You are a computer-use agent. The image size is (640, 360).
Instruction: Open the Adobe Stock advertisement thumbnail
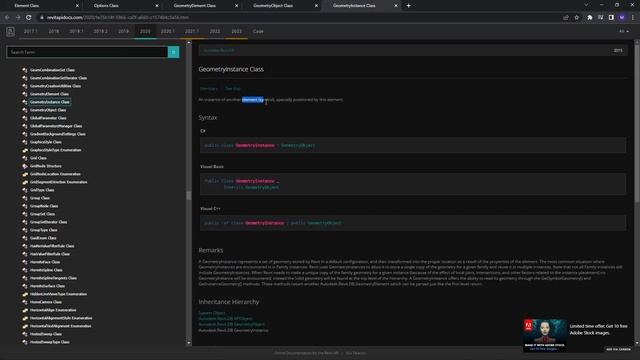coord(544,335)
